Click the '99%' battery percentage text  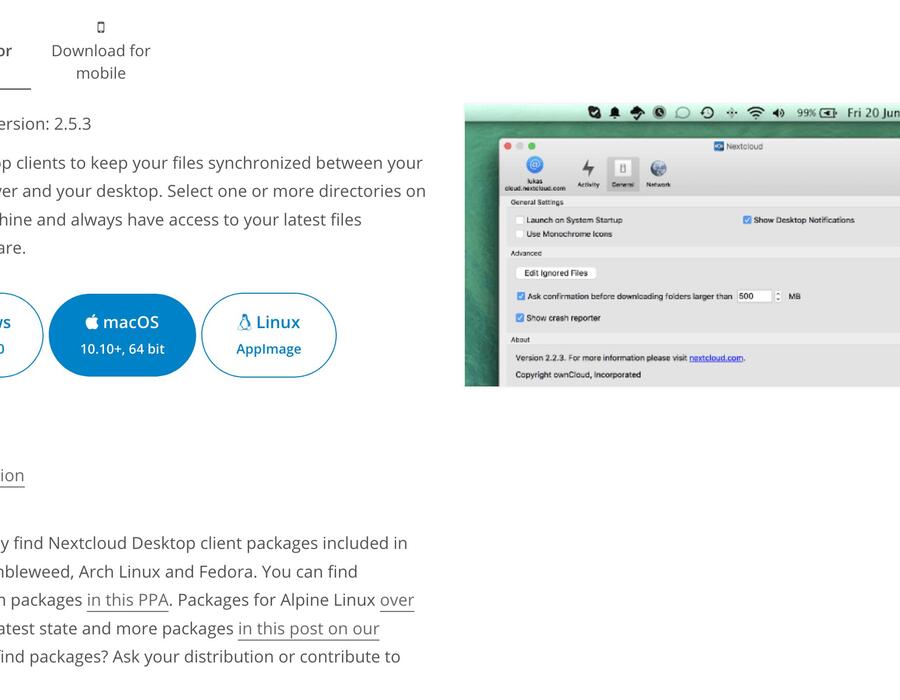[x=806, y=113]
